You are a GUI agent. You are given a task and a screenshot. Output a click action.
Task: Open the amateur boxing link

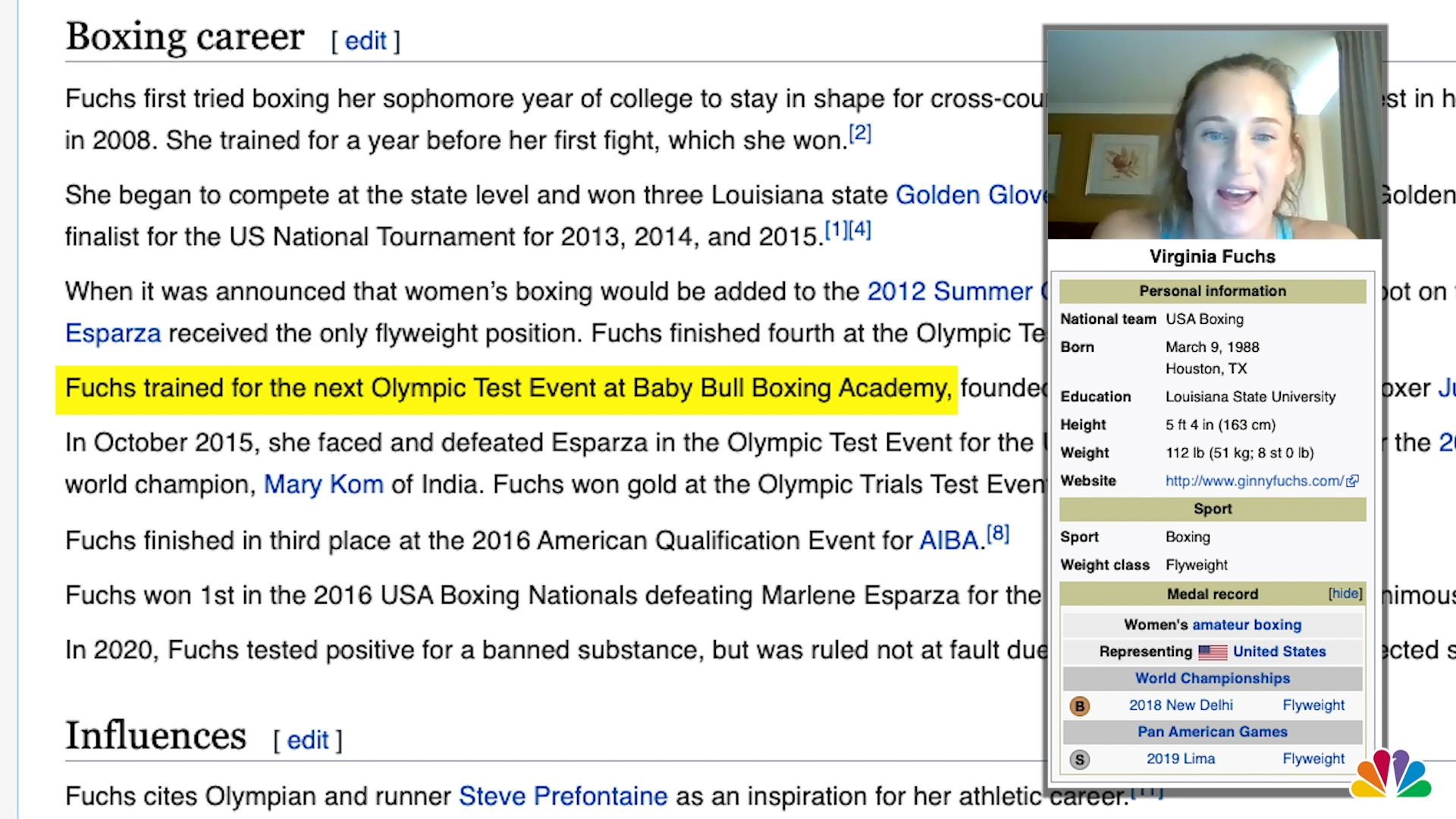pyautogui.click(x=1246, y=624)
